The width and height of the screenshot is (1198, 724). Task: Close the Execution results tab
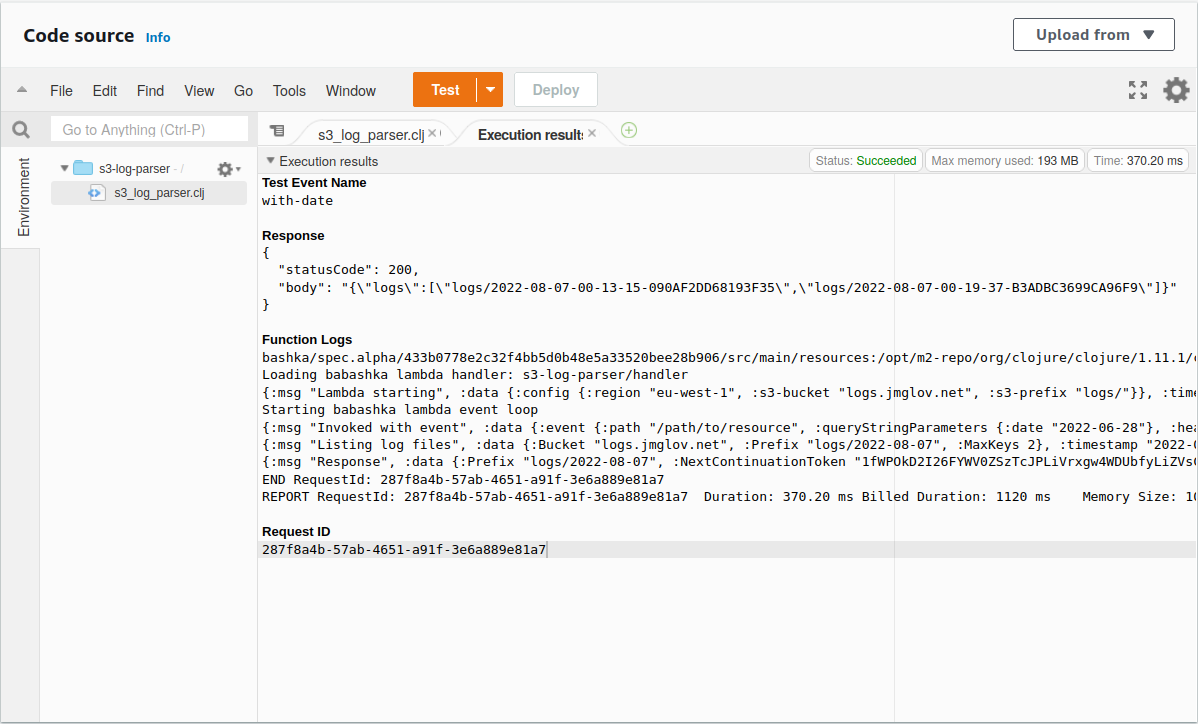592,133
